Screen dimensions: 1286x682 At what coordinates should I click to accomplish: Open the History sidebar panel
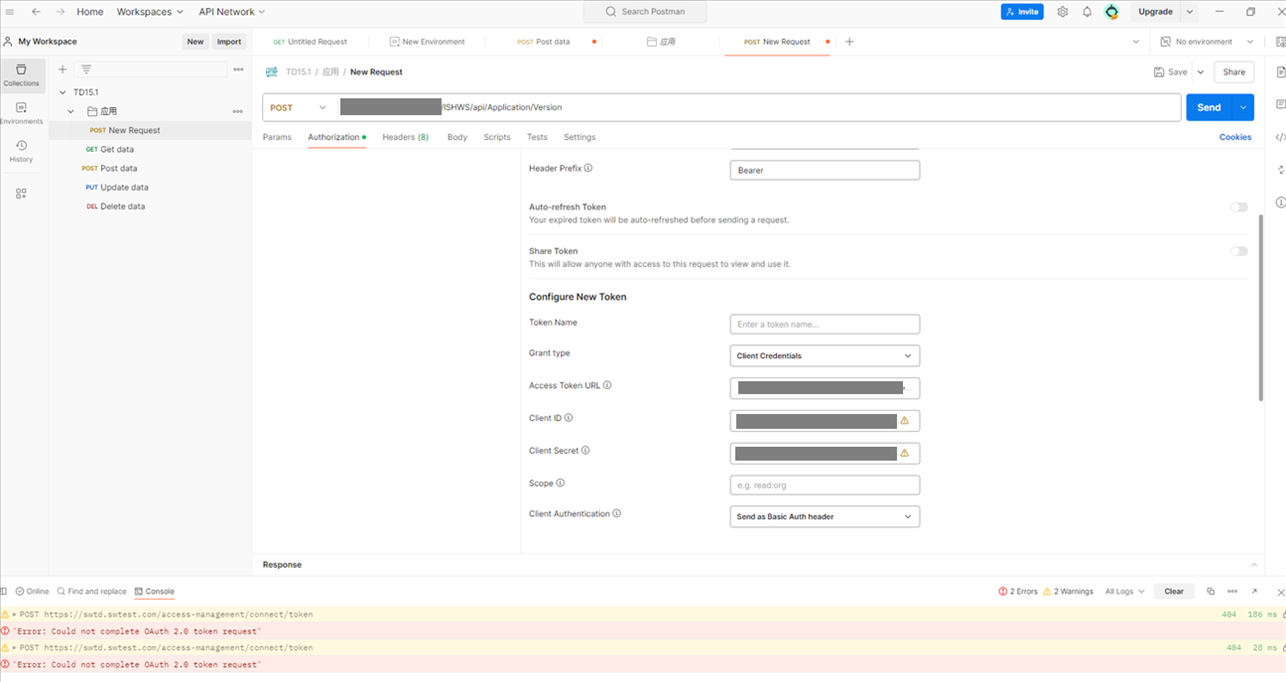click(x=20, y=150)
